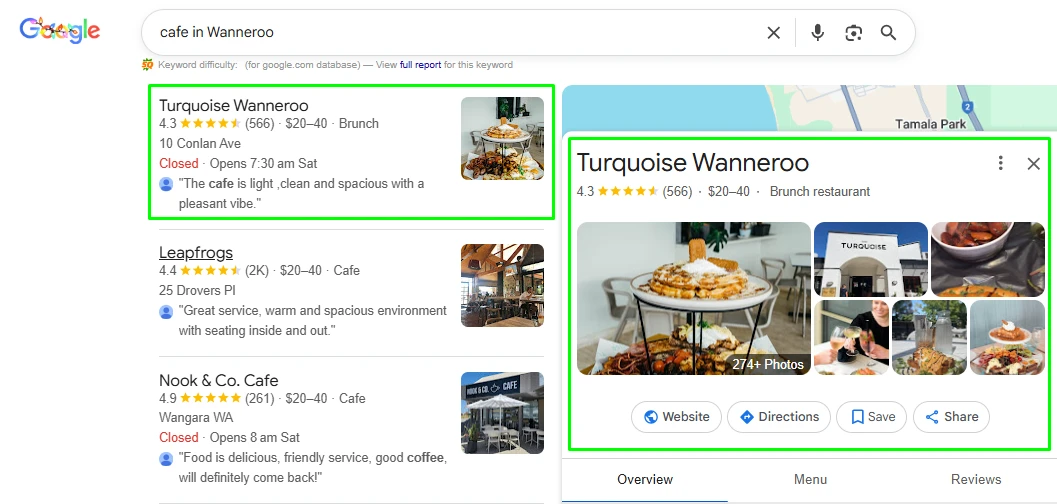Image resolution: width=1057 pixels, height=504 pixels.
Task: Open the Menu tab
Action: [810, 479]
